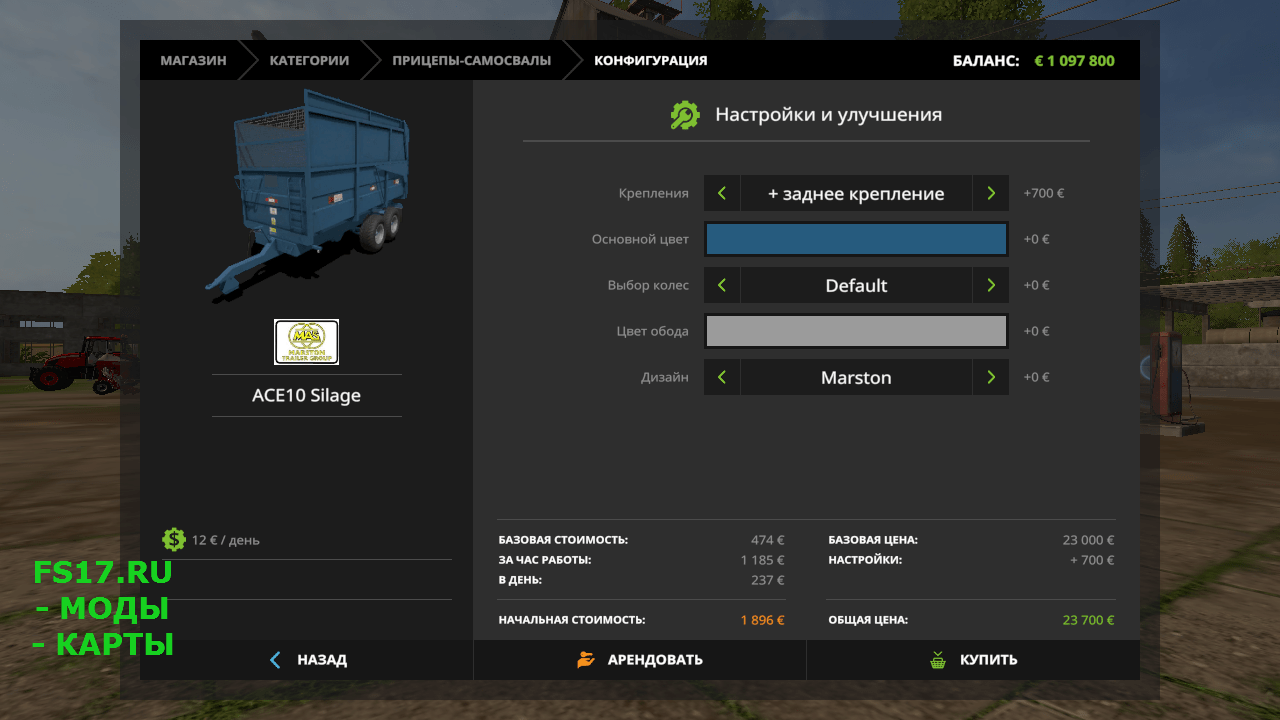This screenshot has height=720, width=1280.
Task: Click the 'Marston' design value field
Action: click(856, 377)
